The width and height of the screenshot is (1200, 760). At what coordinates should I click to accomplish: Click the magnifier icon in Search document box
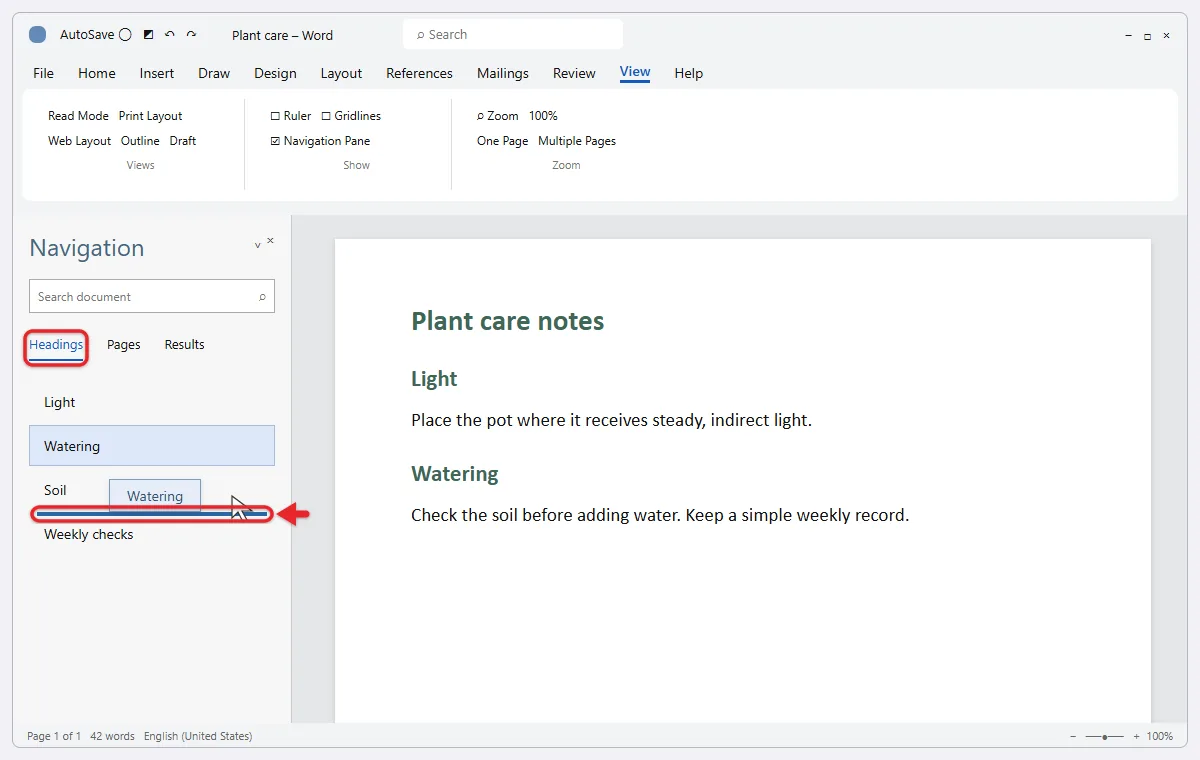coord(263,297)
